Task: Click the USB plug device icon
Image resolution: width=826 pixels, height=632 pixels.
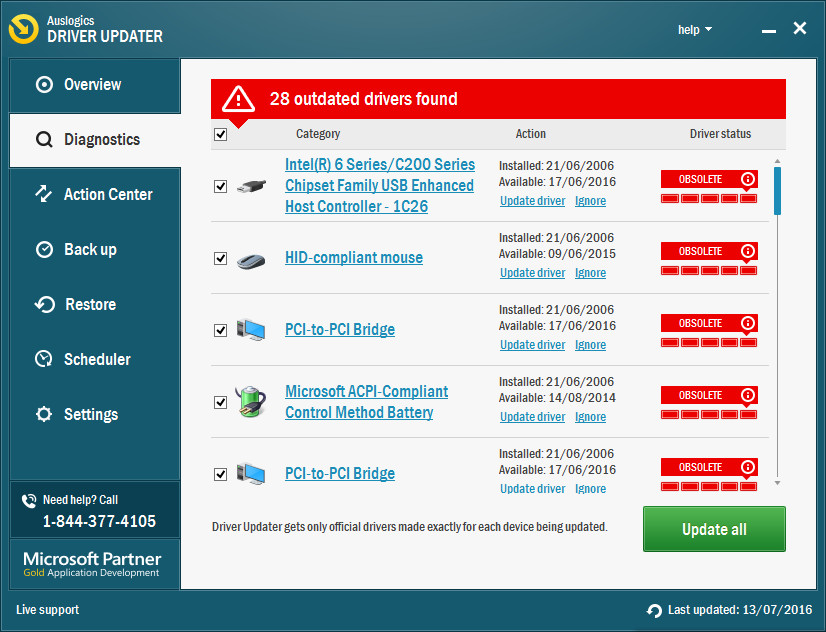Action: pyautogui.click(x=251, y=186)
